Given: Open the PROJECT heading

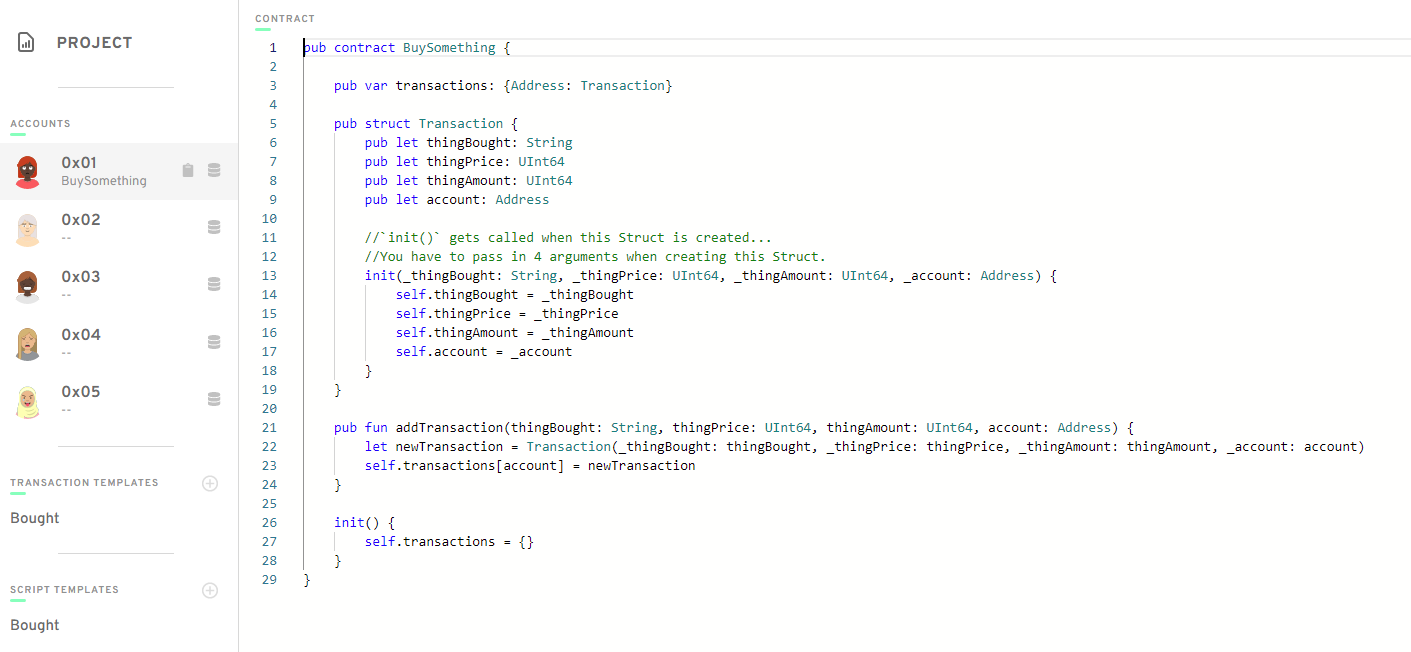Looking at the screenshot, I should (x=94, y=43).
